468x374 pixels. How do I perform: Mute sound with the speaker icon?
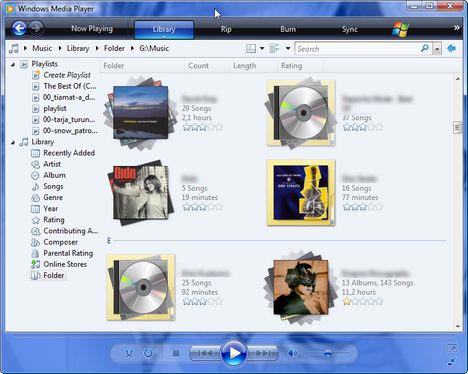click(292, 353)
